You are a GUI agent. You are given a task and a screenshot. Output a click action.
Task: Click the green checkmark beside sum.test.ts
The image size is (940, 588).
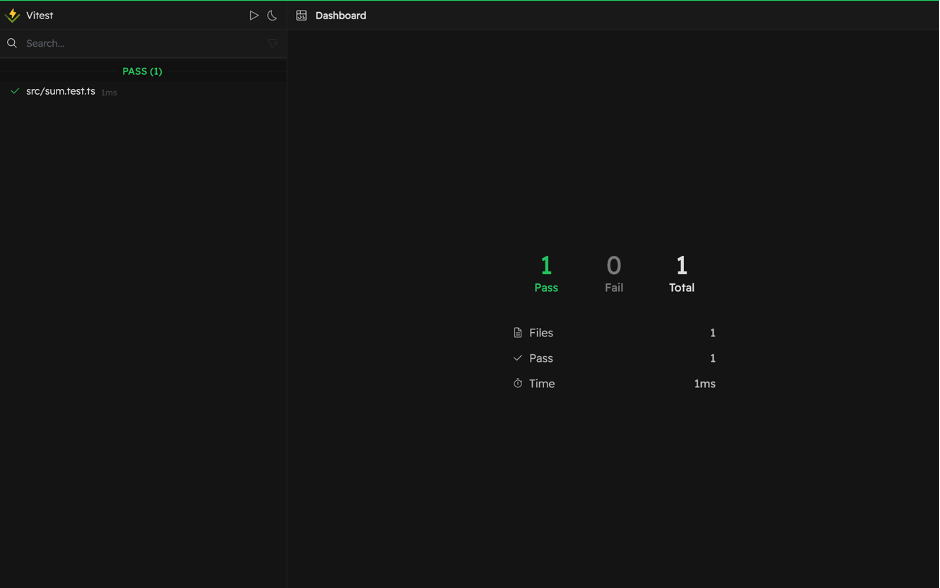(15, 91)
